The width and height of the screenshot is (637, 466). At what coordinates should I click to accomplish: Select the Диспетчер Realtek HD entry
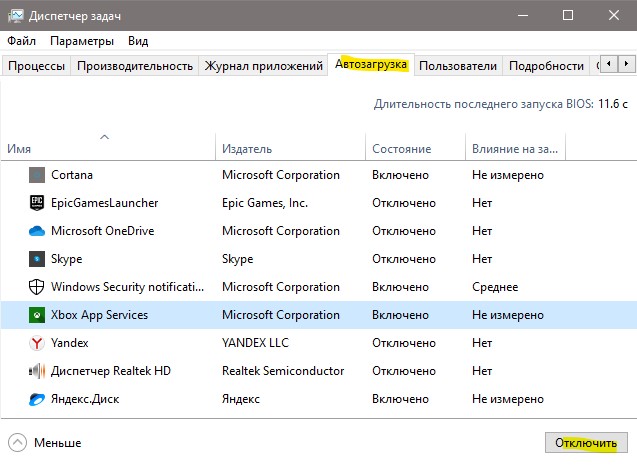pos(110,371)
